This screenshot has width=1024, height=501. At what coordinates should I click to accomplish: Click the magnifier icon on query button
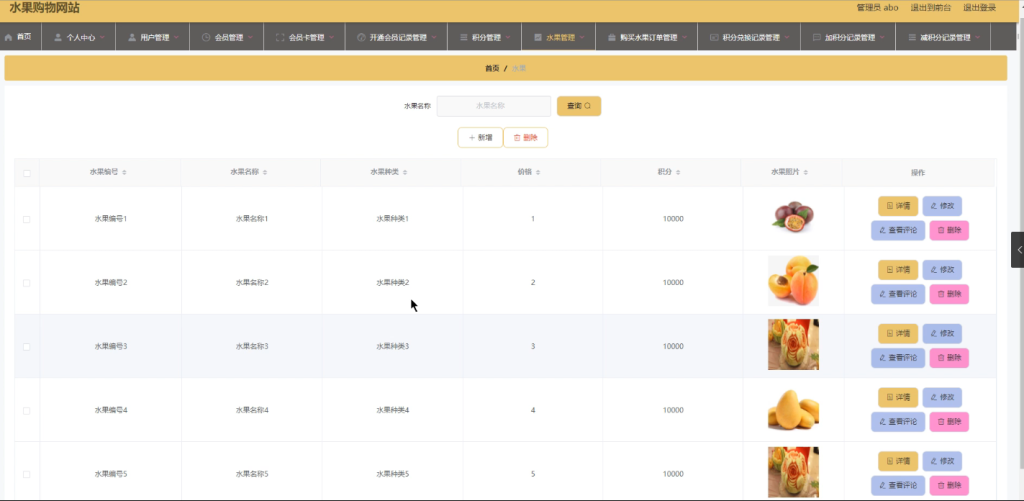point(588,106)
